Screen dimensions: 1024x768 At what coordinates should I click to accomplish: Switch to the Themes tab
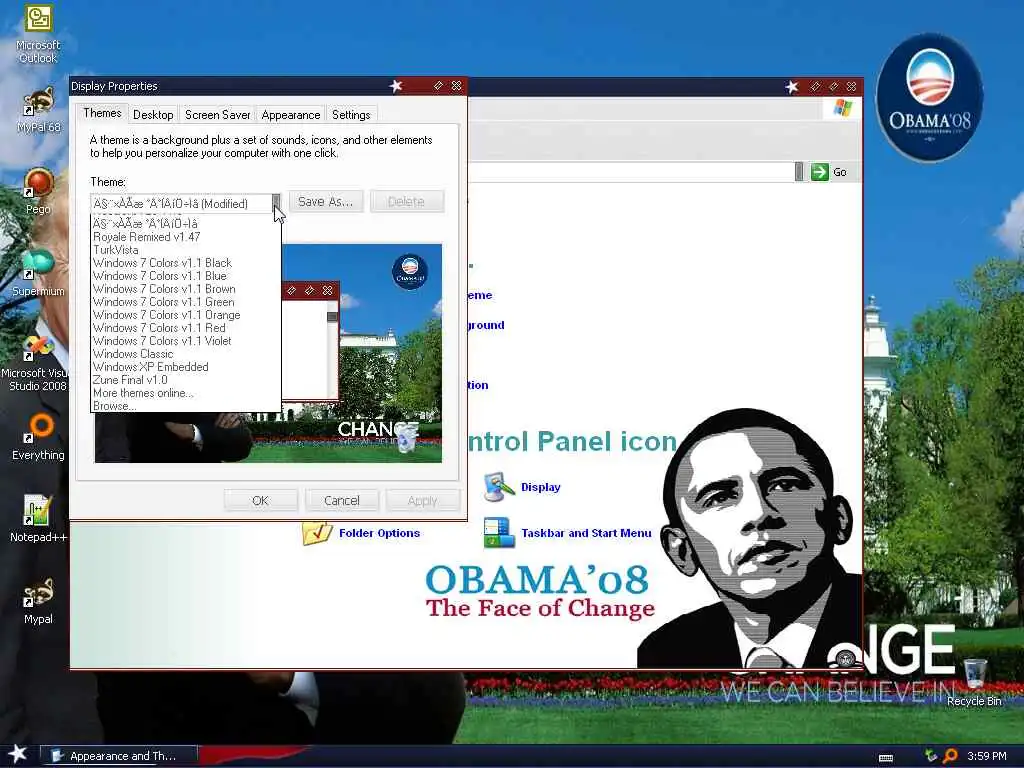point(102,113)
